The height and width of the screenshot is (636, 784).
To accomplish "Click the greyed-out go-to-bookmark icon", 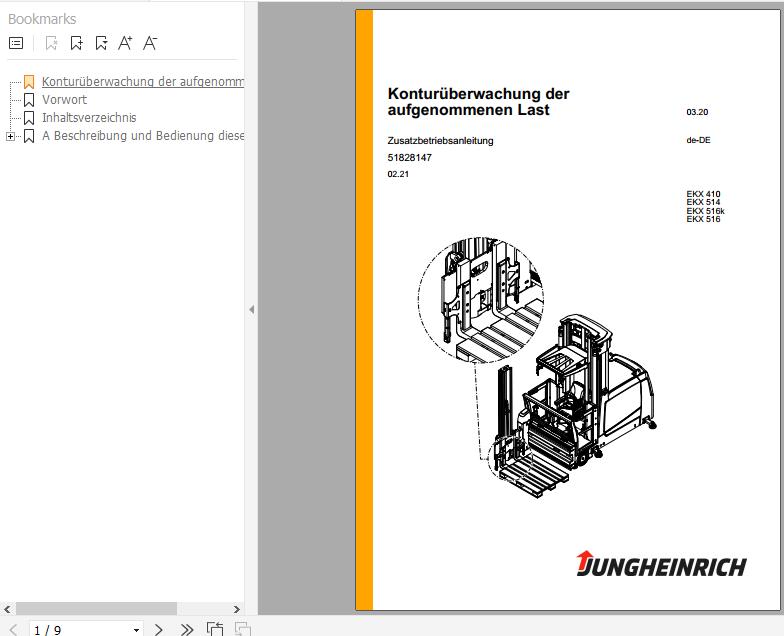I will click(51, 44).
